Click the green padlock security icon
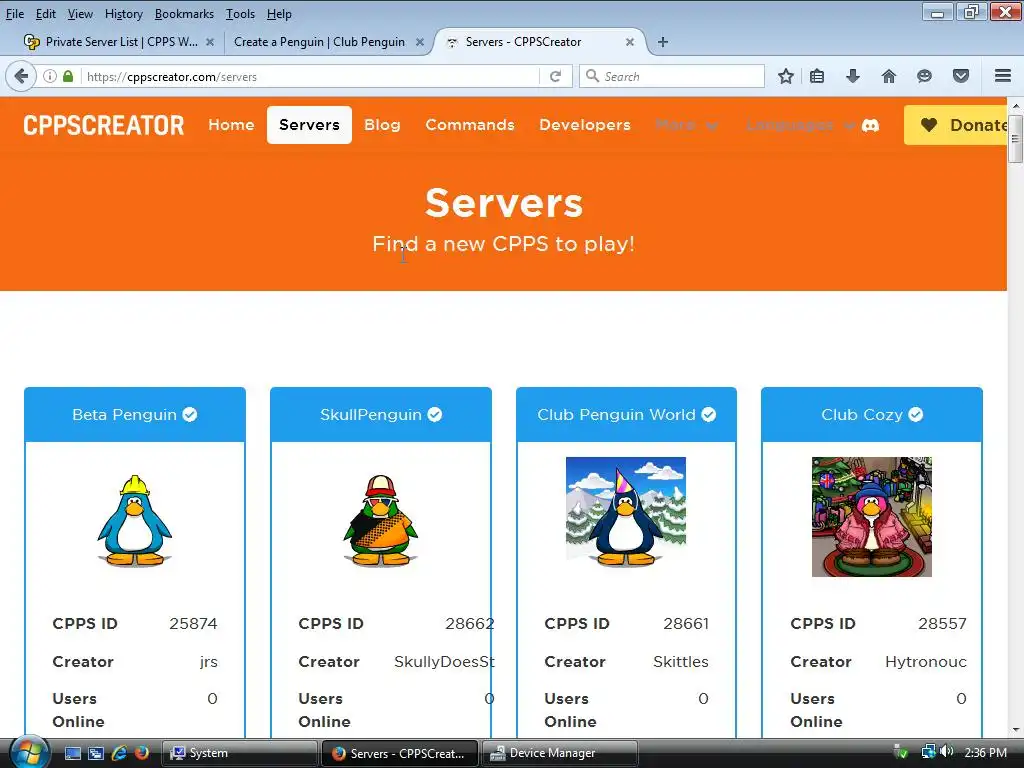The width and height of the screenshot is (1024, 768). tap(68, 76)
